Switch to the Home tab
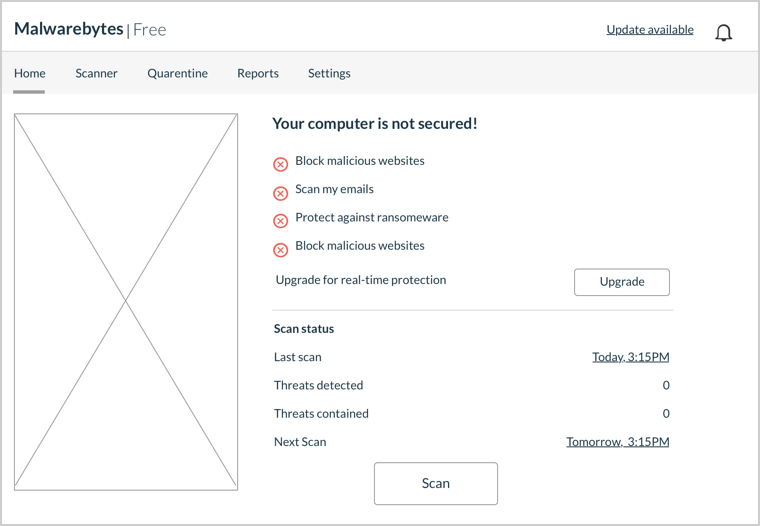This screenshot has height=526, width=760. point(30,73)
